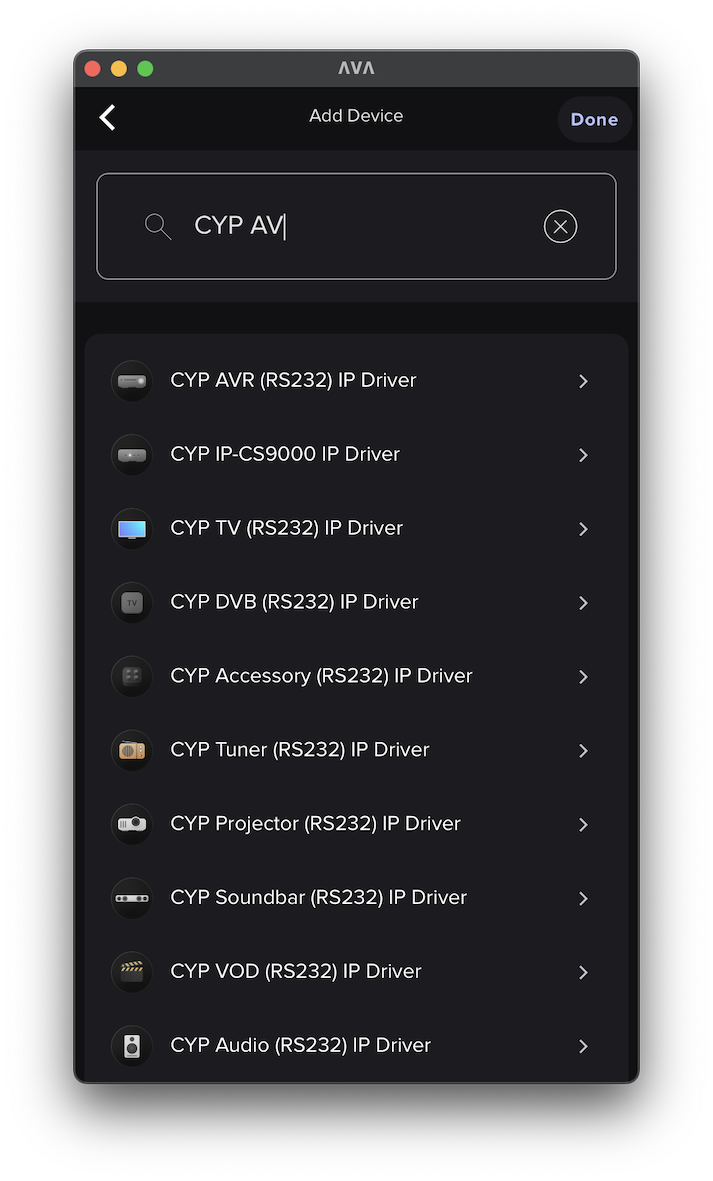Select CYP TV (RS232) IP Driver
713x1181 pixels.
(286, 528)
